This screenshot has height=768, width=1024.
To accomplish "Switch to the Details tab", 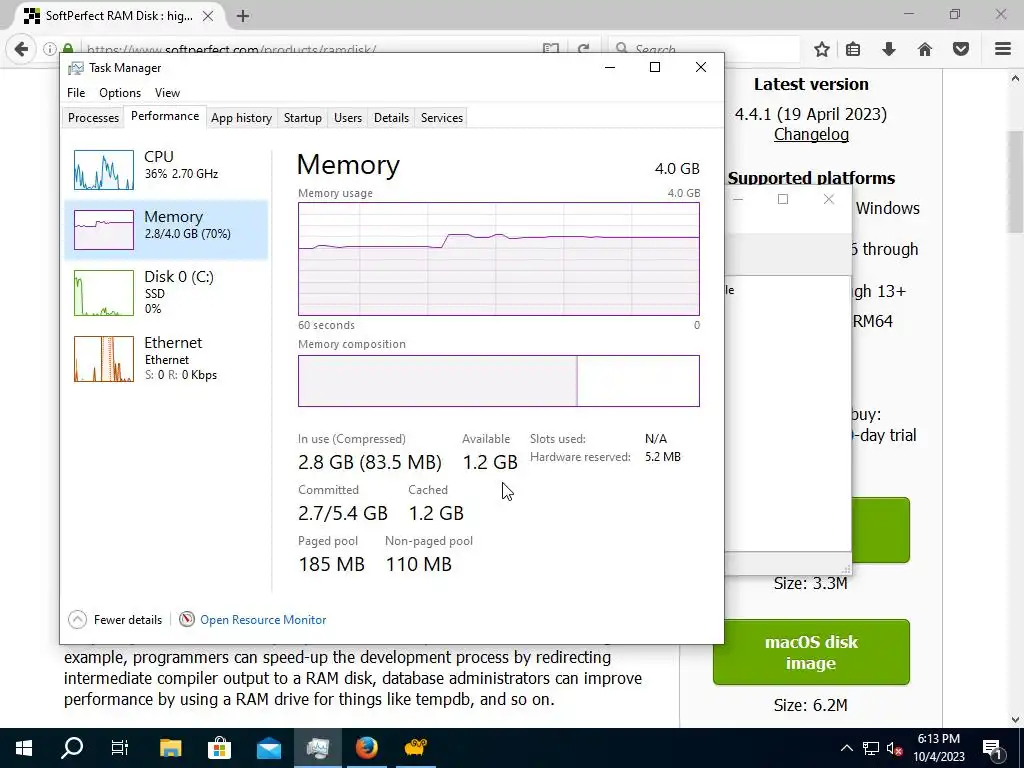I will [x=391, y=118].
